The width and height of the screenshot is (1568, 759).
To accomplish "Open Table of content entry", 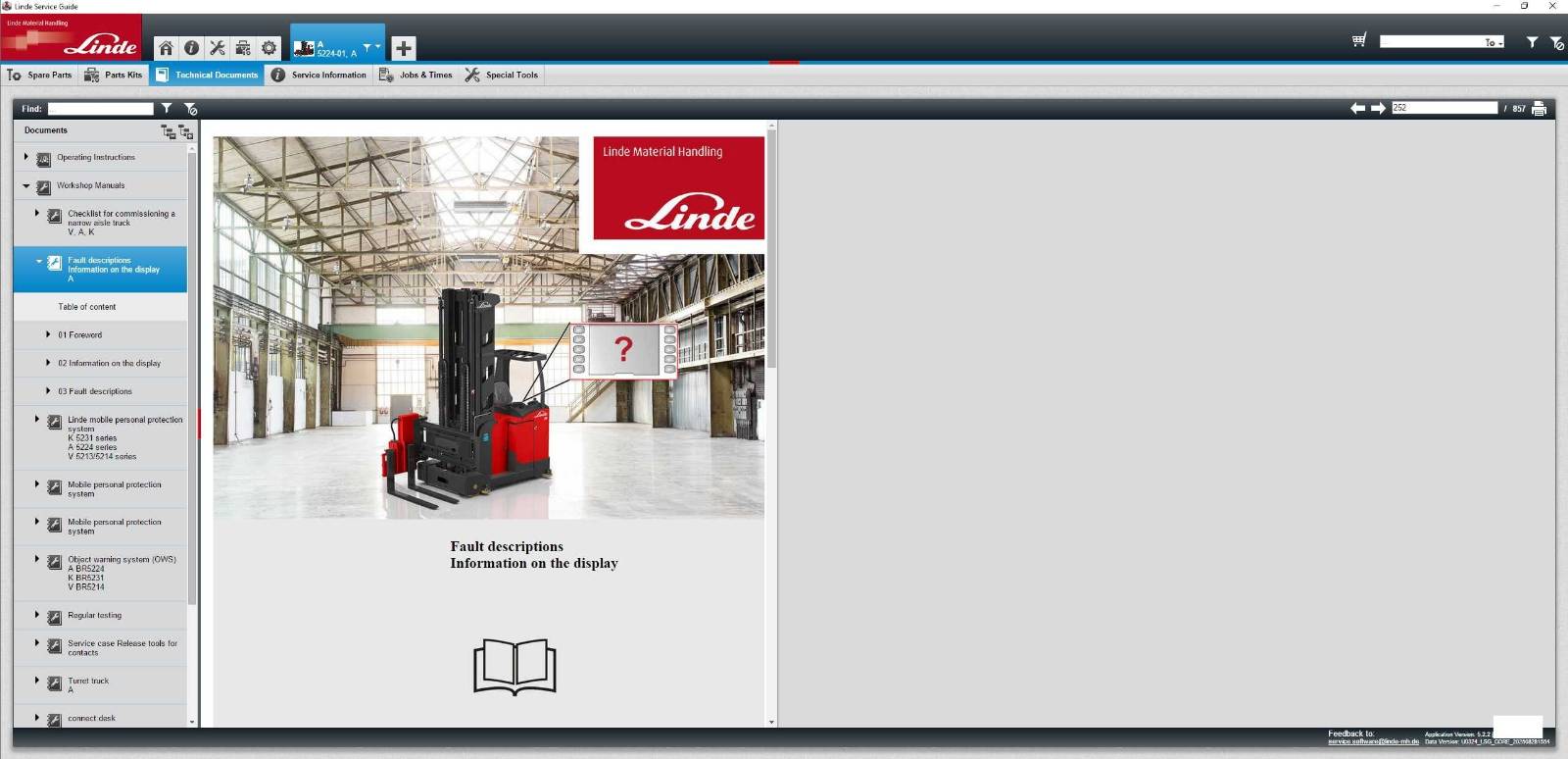I will [100, 307].
